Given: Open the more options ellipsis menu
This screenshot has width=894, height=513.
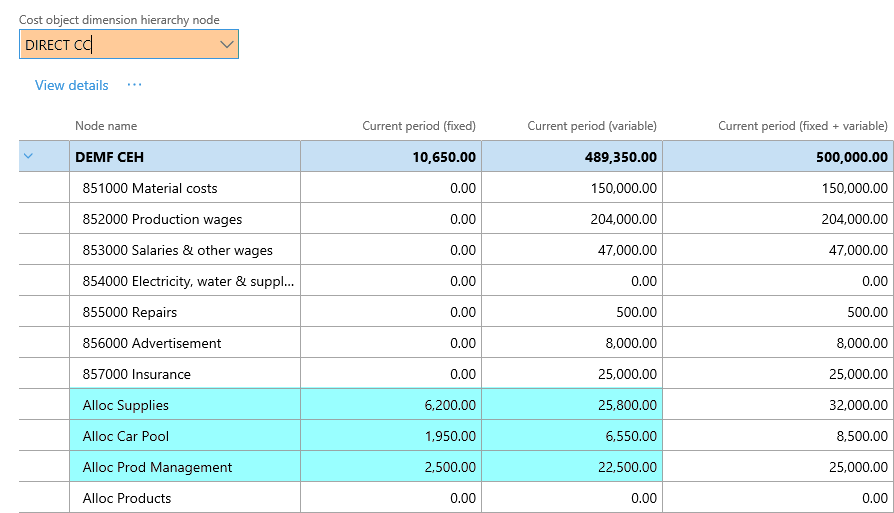Looking at the screenshot, I should coord(134,85).
